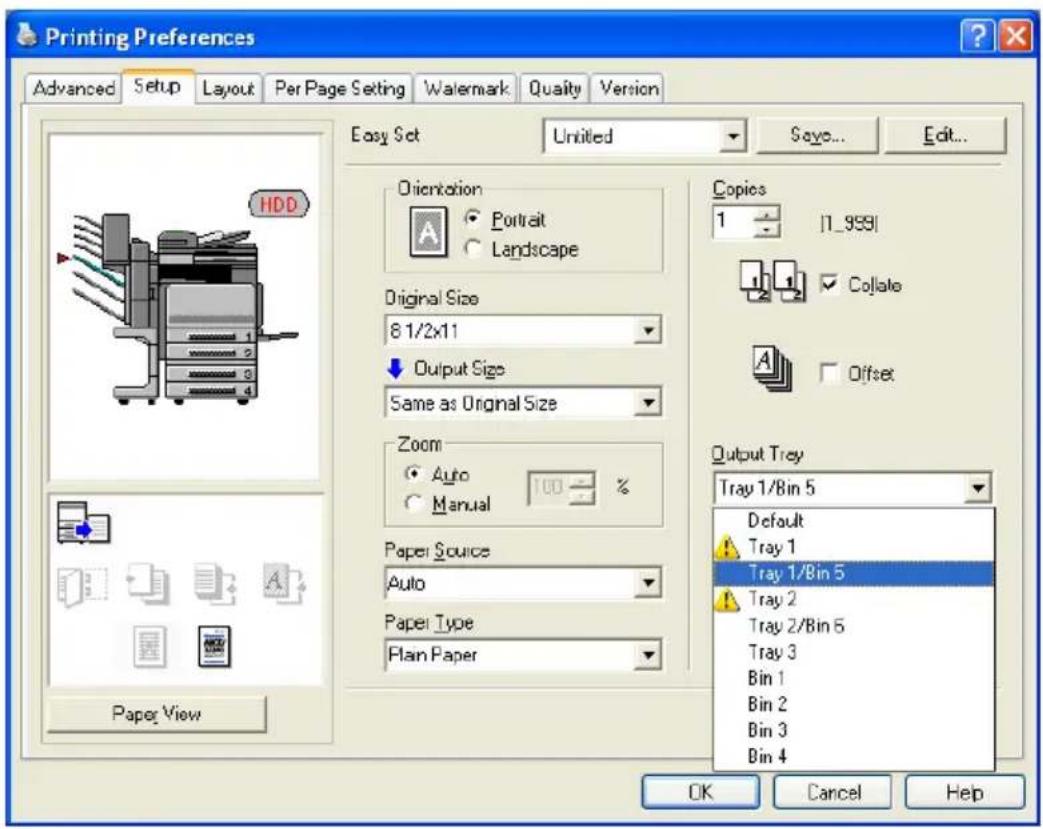Choose Bin 4 output option
The image size is (1043, 829).
pyautogui.click(x=854, y=756)
